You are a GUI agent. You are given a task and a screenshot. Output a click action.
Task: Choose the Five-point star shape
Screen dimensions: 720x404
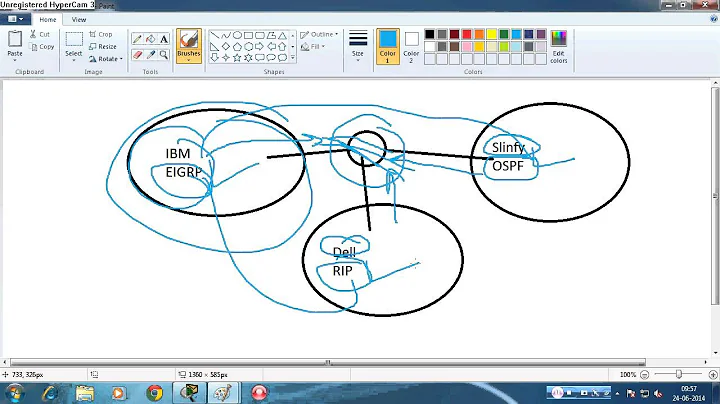point(237,57)
